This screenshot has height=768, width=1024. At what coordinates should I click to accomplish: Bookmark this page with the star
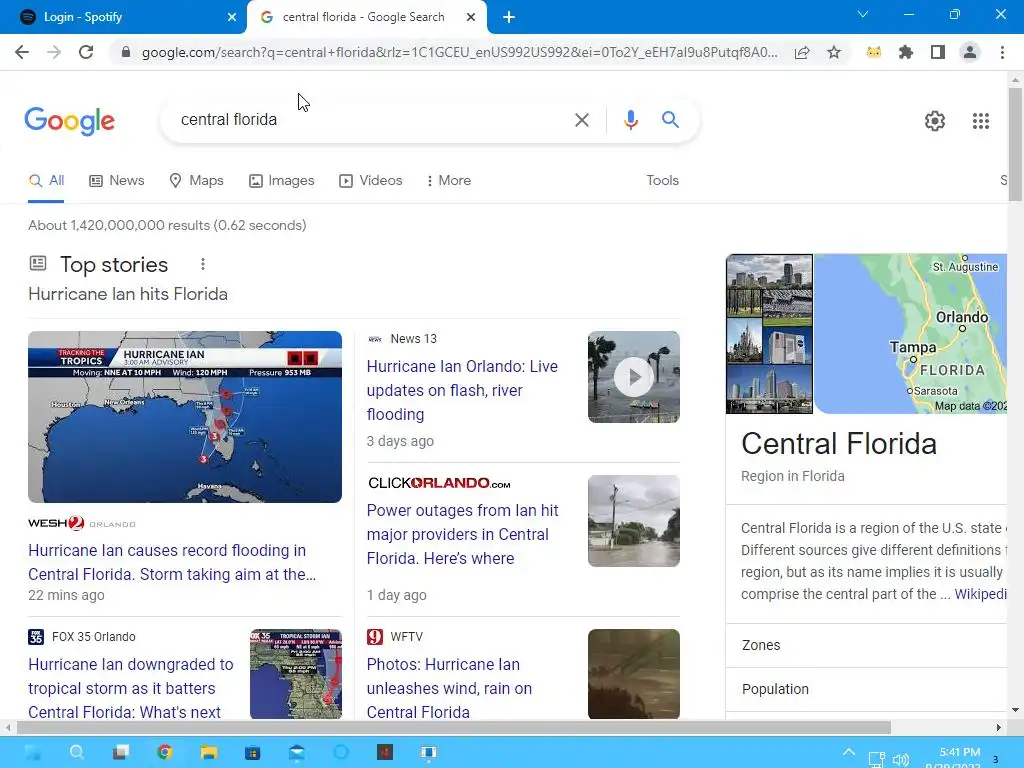tap(834, 52)
